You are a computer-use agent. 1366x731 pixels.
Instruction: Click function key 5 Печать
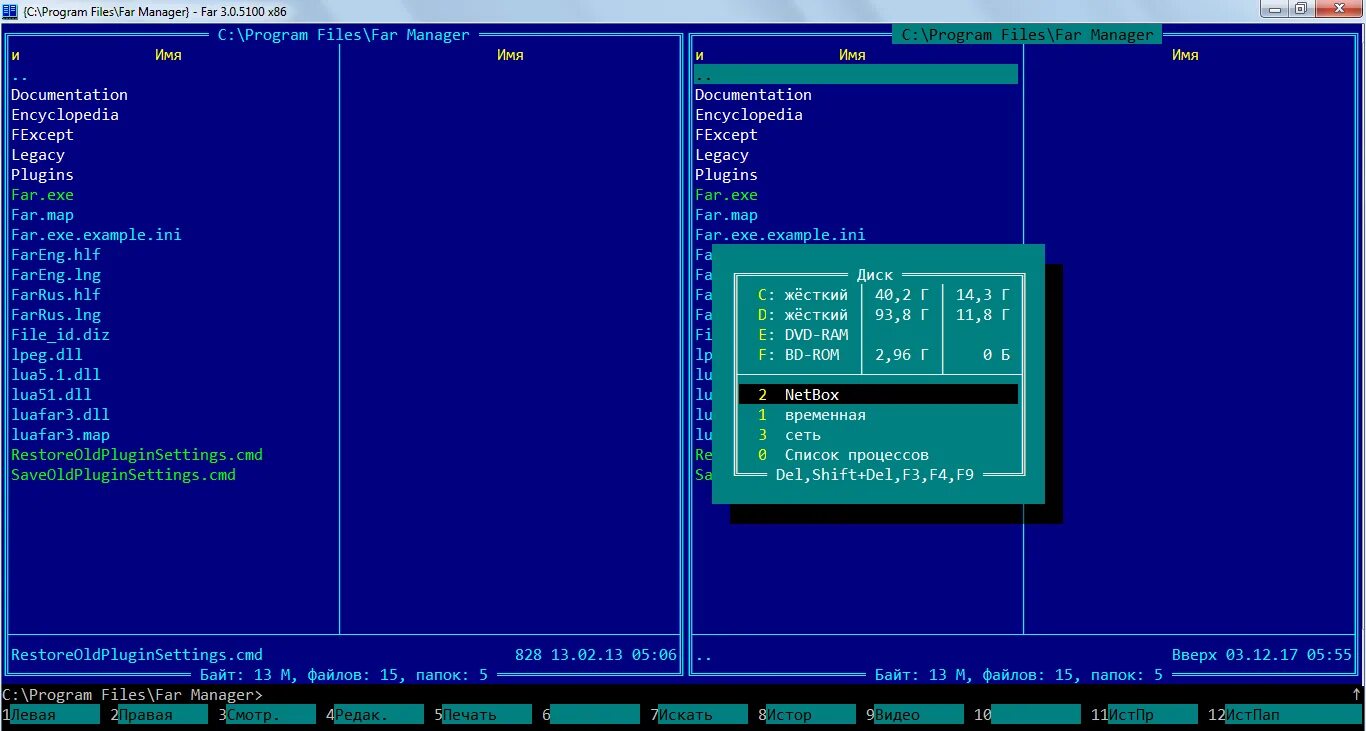coord(483,715)
